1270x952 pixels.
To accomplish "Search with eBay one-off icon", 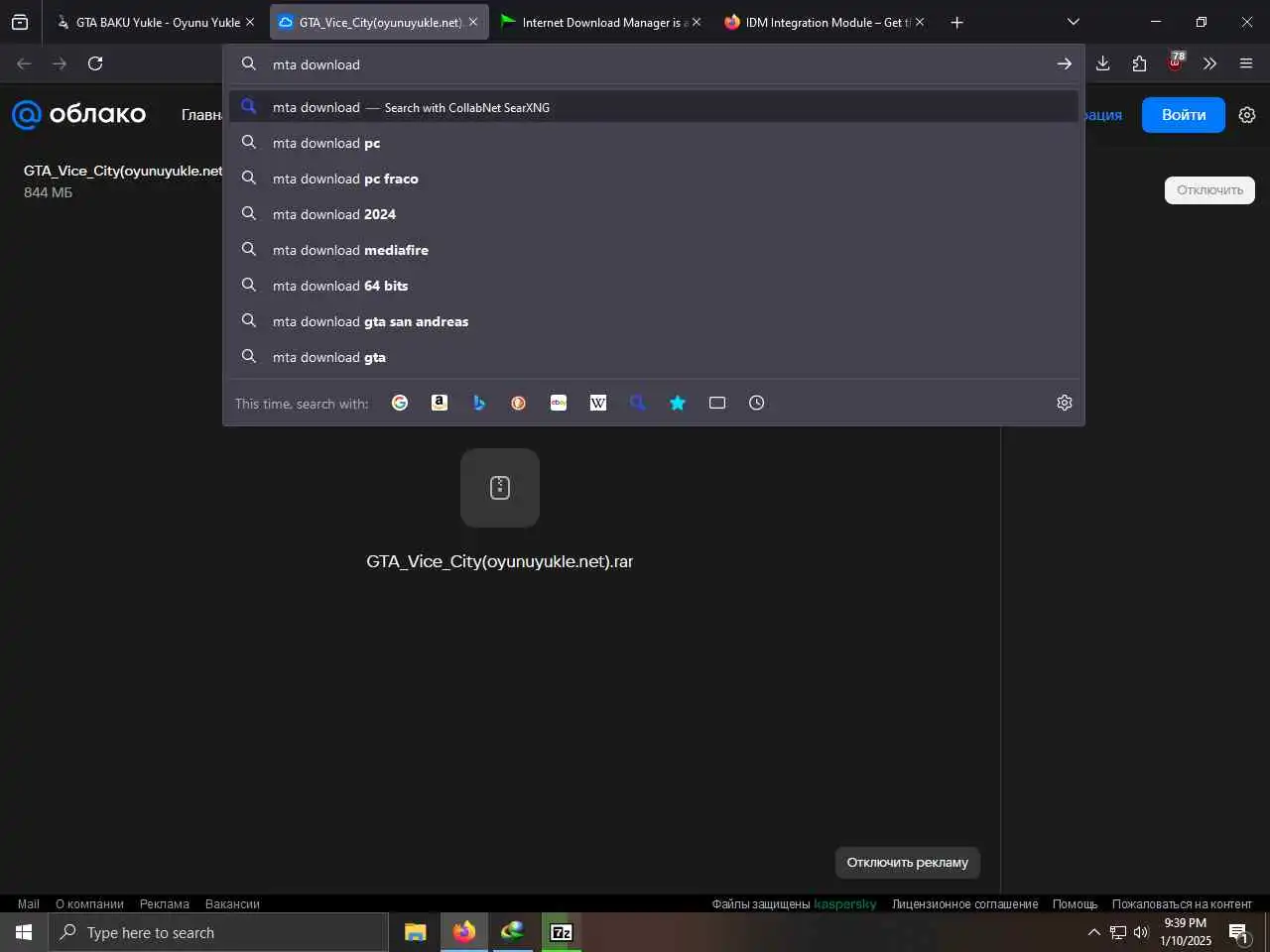I will [559, 403].
